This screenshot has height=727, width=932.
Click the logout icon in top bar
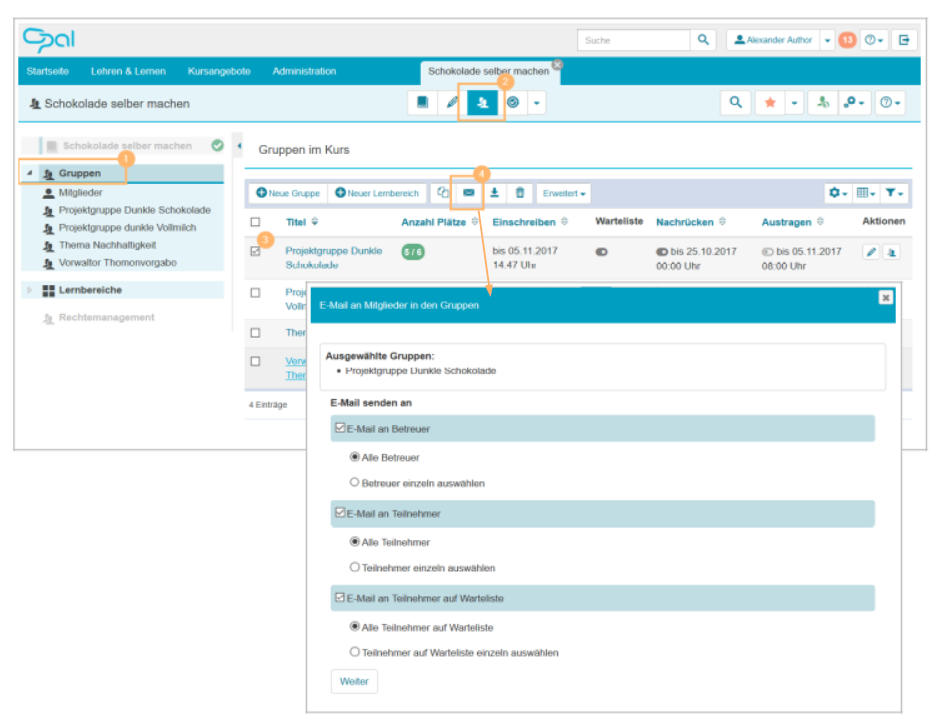904,40
